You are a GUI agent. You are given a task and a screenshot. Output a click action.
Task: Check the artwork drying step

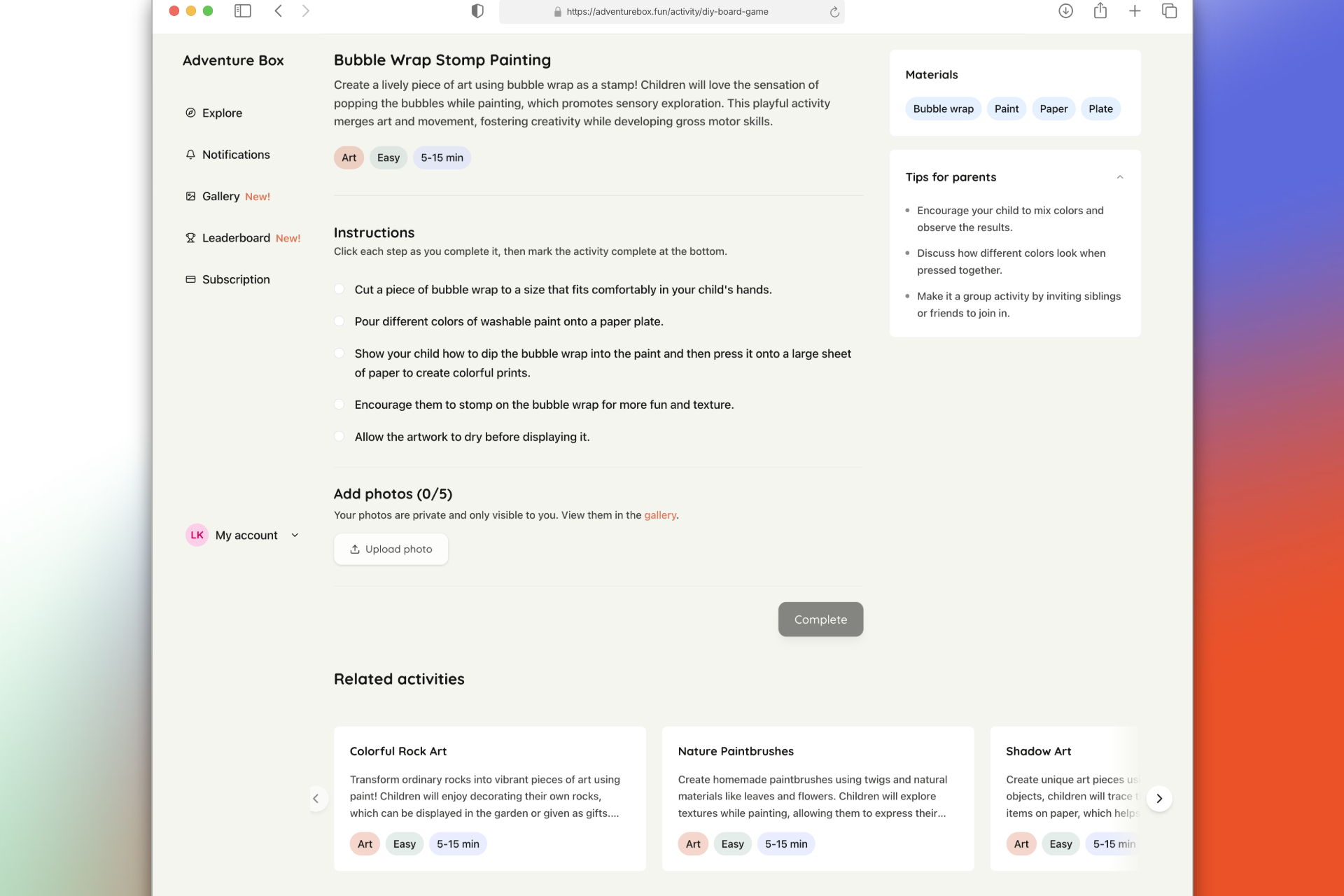[x=339, y=436]
